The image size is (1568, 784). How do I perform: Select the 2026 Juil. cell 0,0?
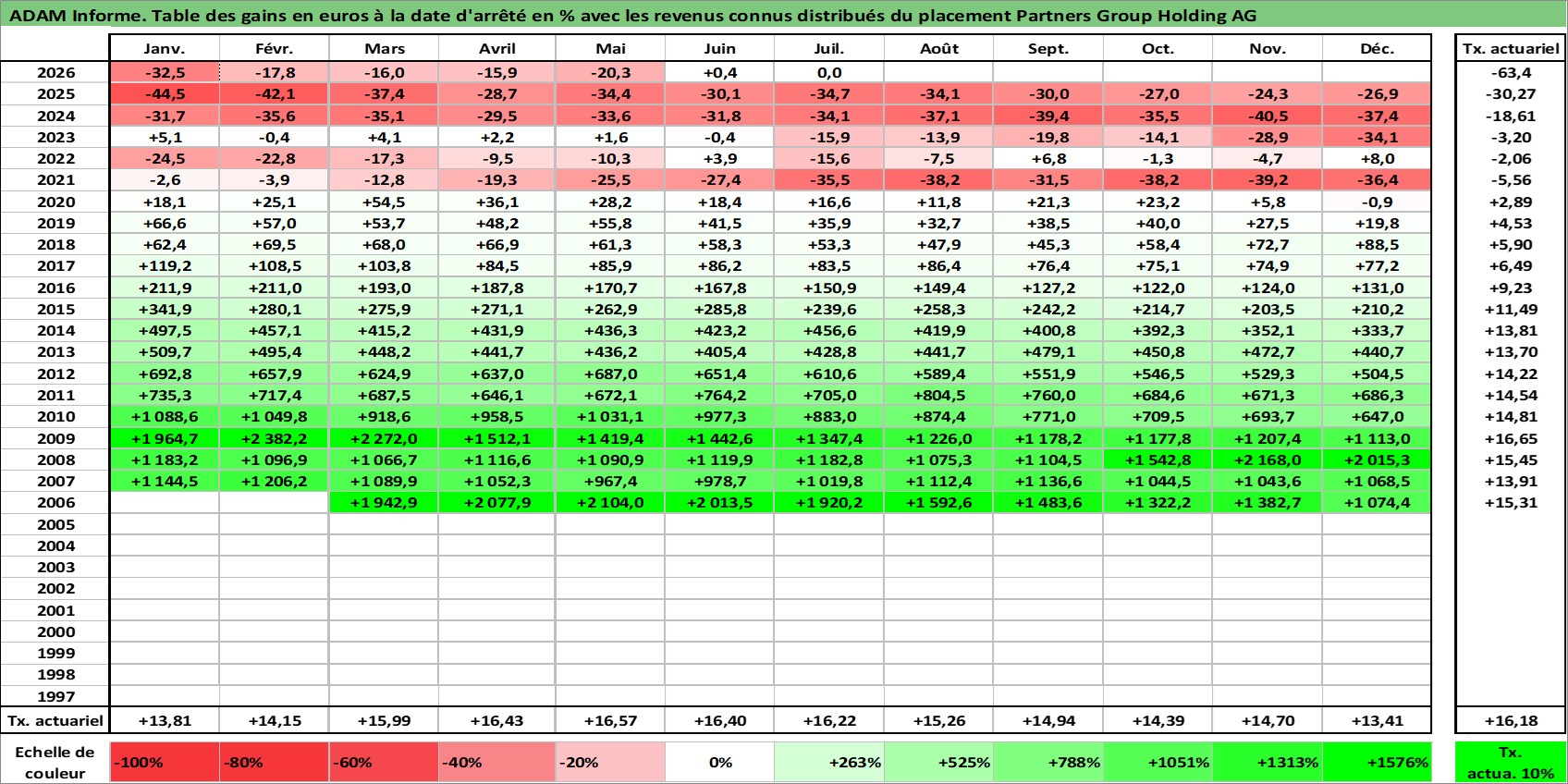pos(829,72)
